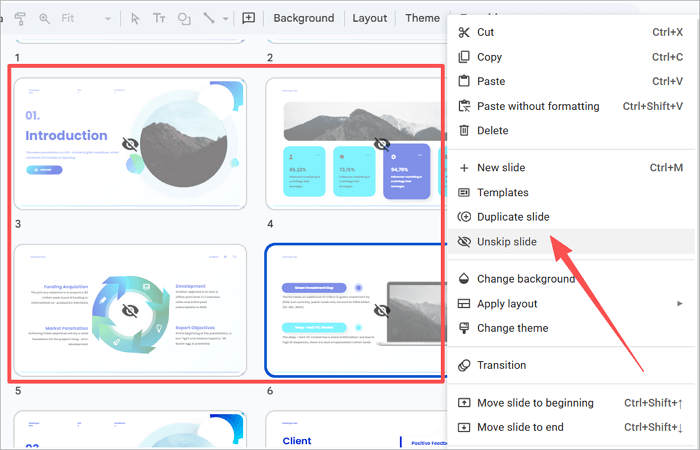Viewport: 700px width, 450px height.
Task: Choose Move slide to end
Action: tap(571, 427)
